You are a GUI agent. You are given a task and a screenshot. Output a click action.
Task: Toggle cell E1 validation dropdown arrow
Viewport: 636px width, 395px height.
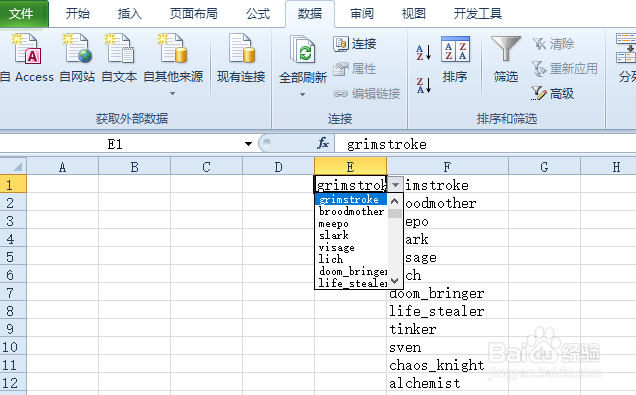pyautogui.click(x=395, y=185)
